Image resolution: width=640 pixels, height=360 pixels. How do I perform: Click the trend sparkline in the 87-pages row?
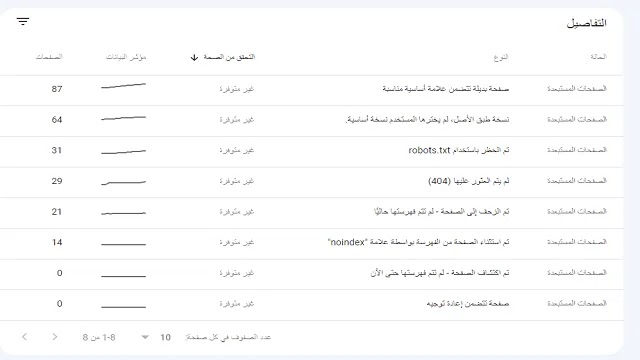[123, 86]
